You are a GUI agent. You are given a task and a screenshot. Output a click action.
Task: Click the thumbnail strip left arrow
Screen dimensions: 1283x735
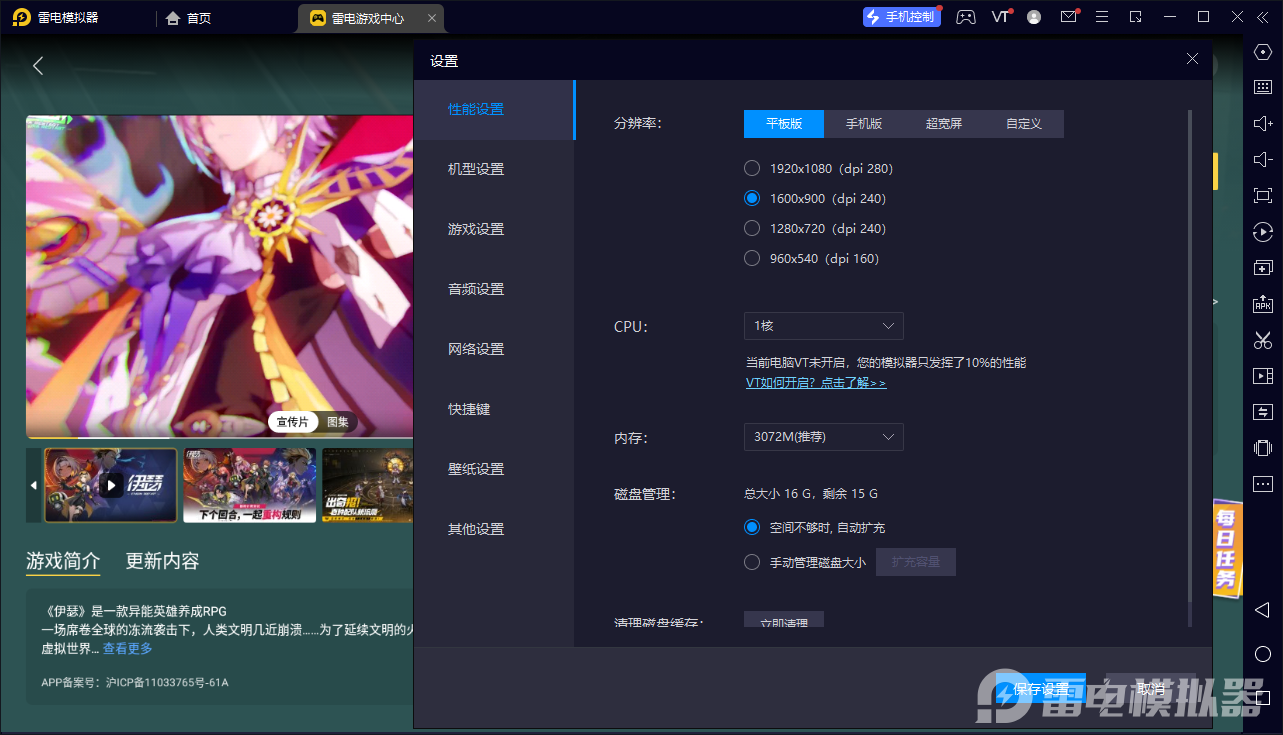click(33, 485)
